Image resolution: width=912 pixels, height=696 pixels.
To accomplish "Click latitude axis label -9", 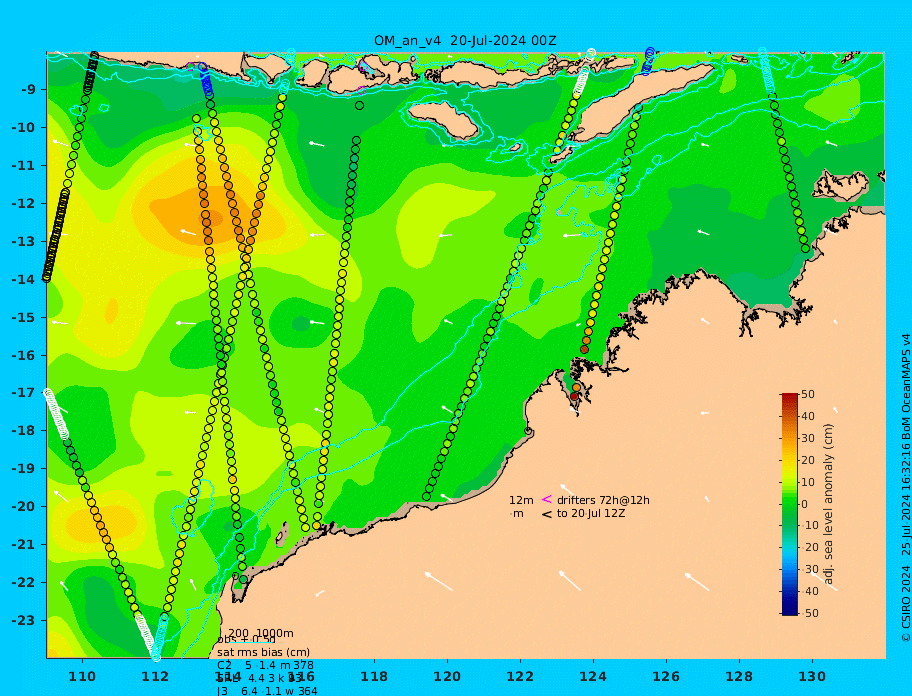I will 28,90.
